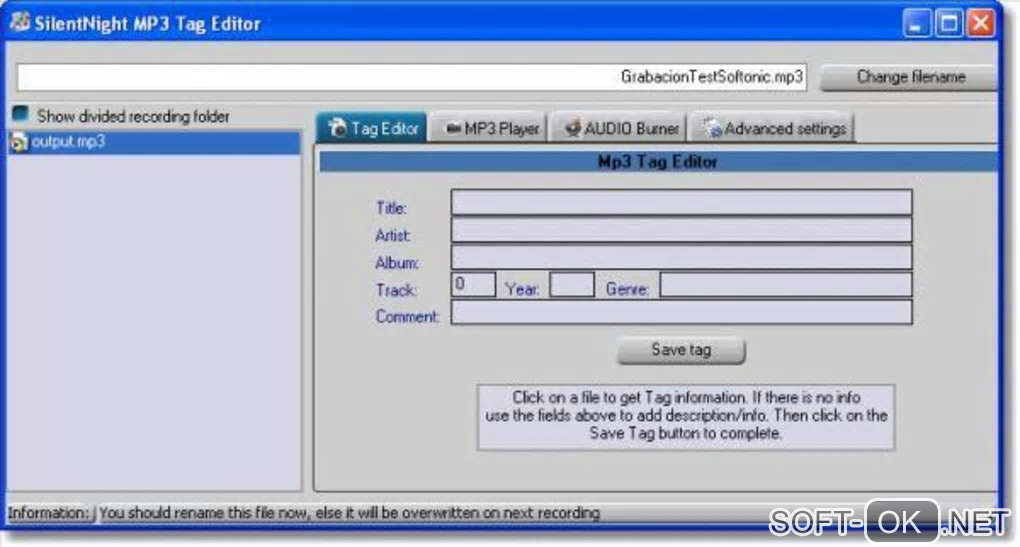Open the MP3 Player tab
The image size is (1020, 547).
pyautogui.click(x=489, y=128)
